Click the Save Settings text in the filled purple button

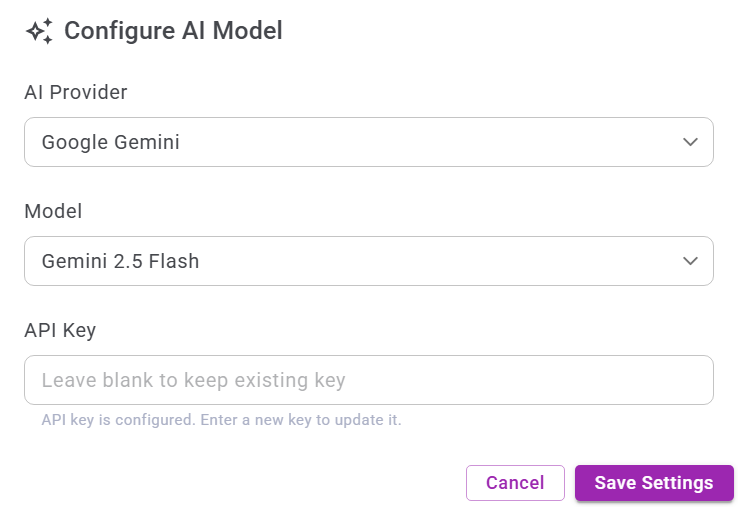coord(654,483)
